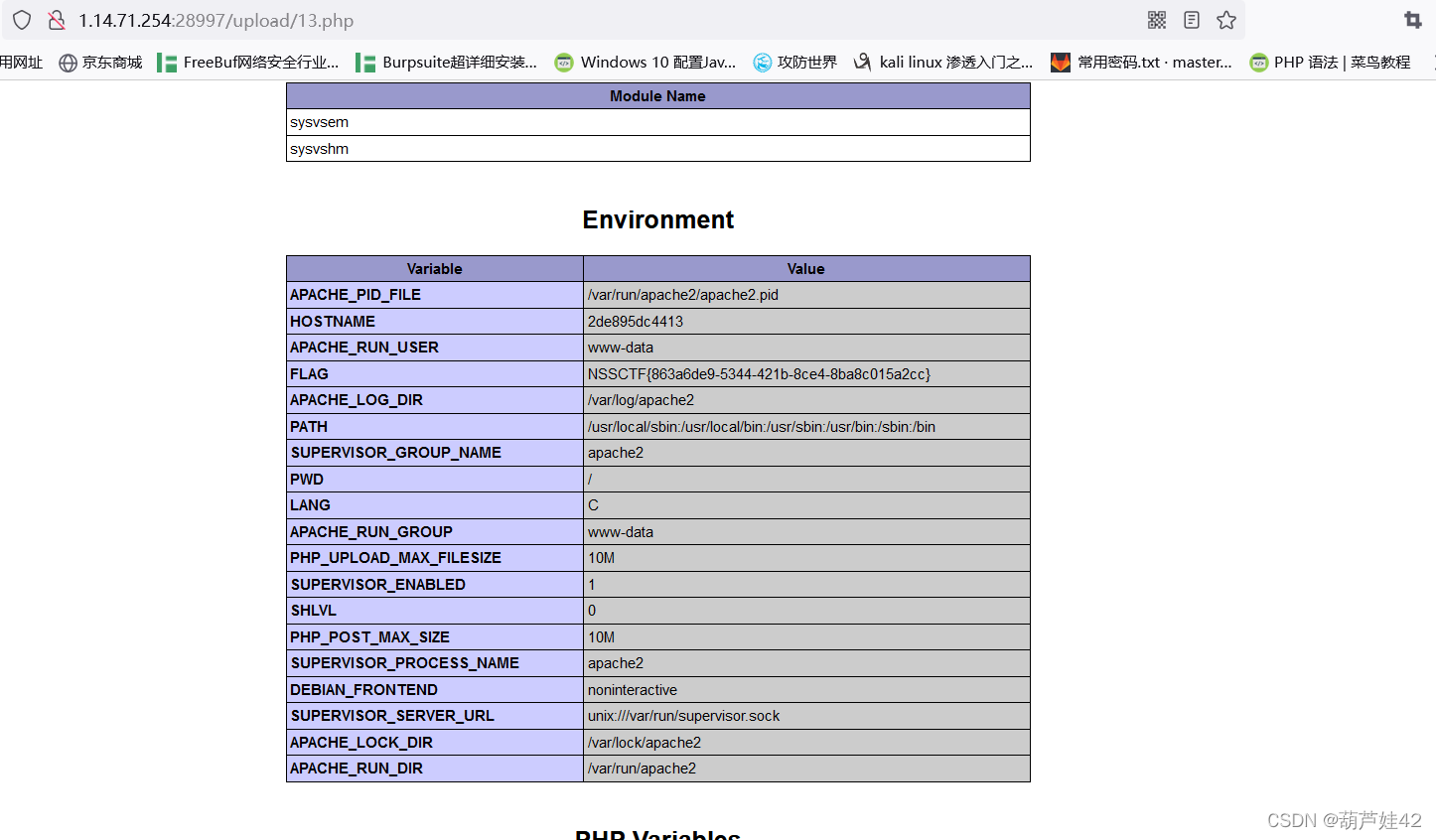Click the noninteractive value cell
Image resolution: width=1436 pixels, height=840 pixels.
(x=806, y=690)
